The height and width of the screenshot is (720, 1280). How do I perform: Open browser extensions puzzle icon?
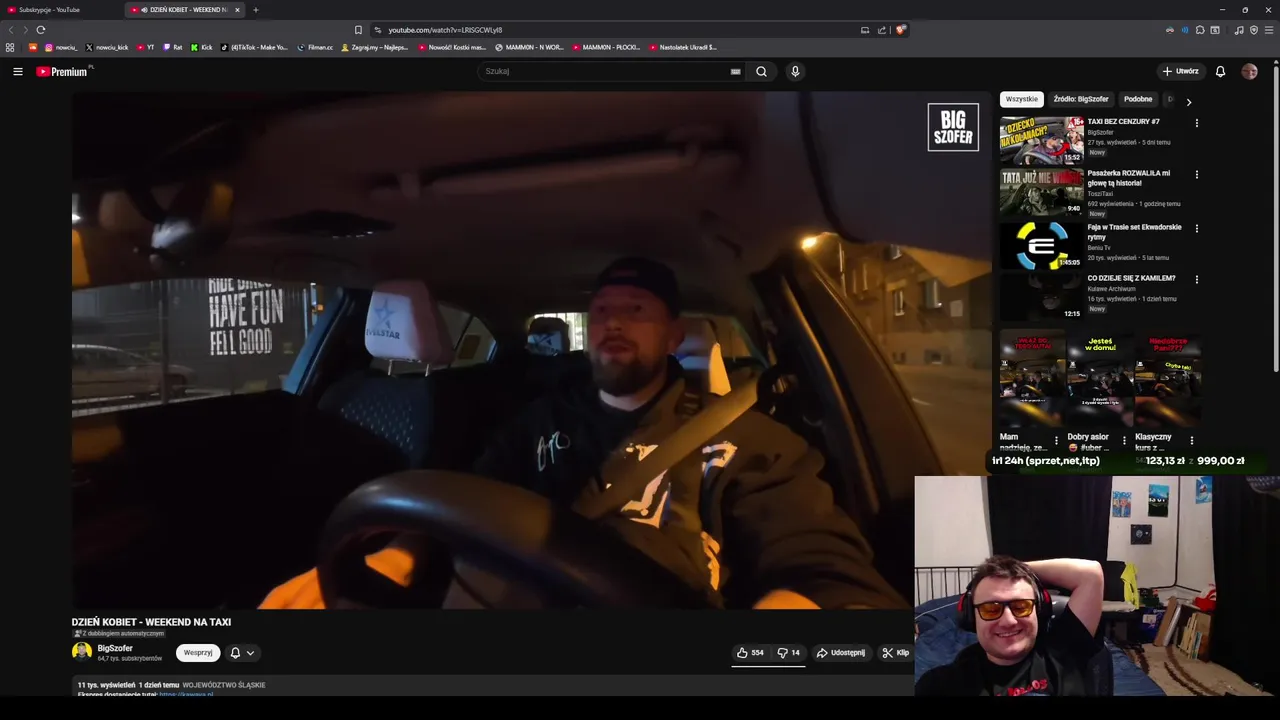1200,30
